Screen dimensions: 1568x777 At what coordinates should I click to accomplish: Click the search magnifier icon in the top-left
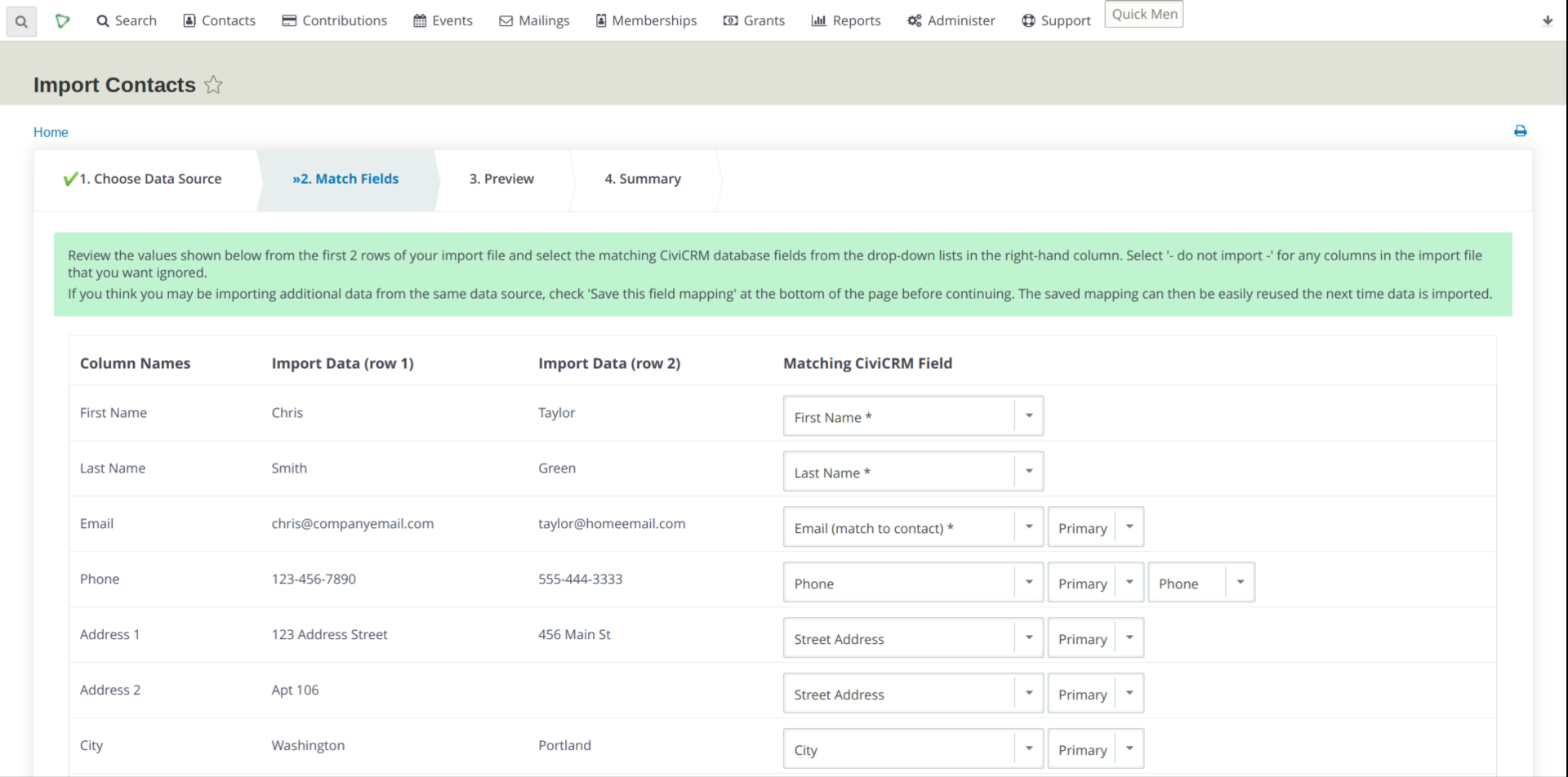[x=20, y=21]
